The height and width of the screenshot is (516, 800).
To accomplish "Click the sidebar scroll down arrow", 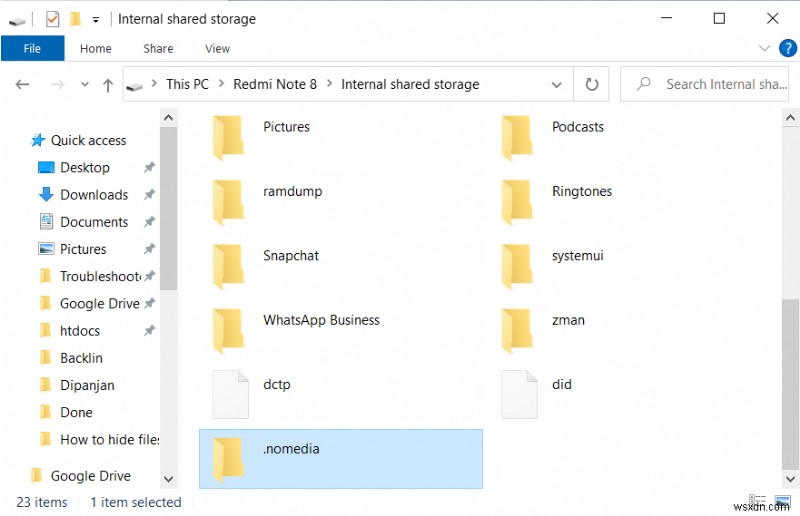I will pos(168,479).
